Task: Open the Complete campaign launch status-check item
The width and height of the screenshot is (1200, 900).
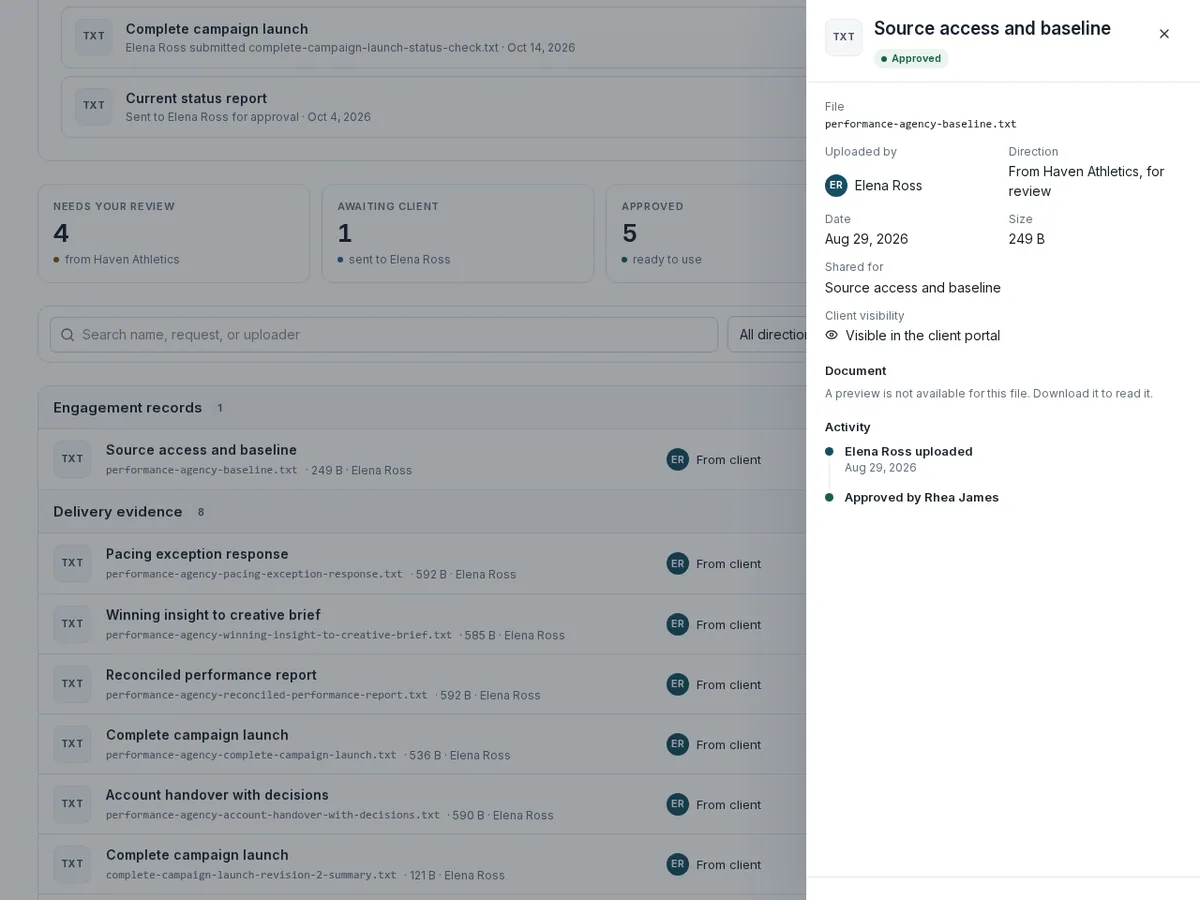Action: click(x=434, y=38)
